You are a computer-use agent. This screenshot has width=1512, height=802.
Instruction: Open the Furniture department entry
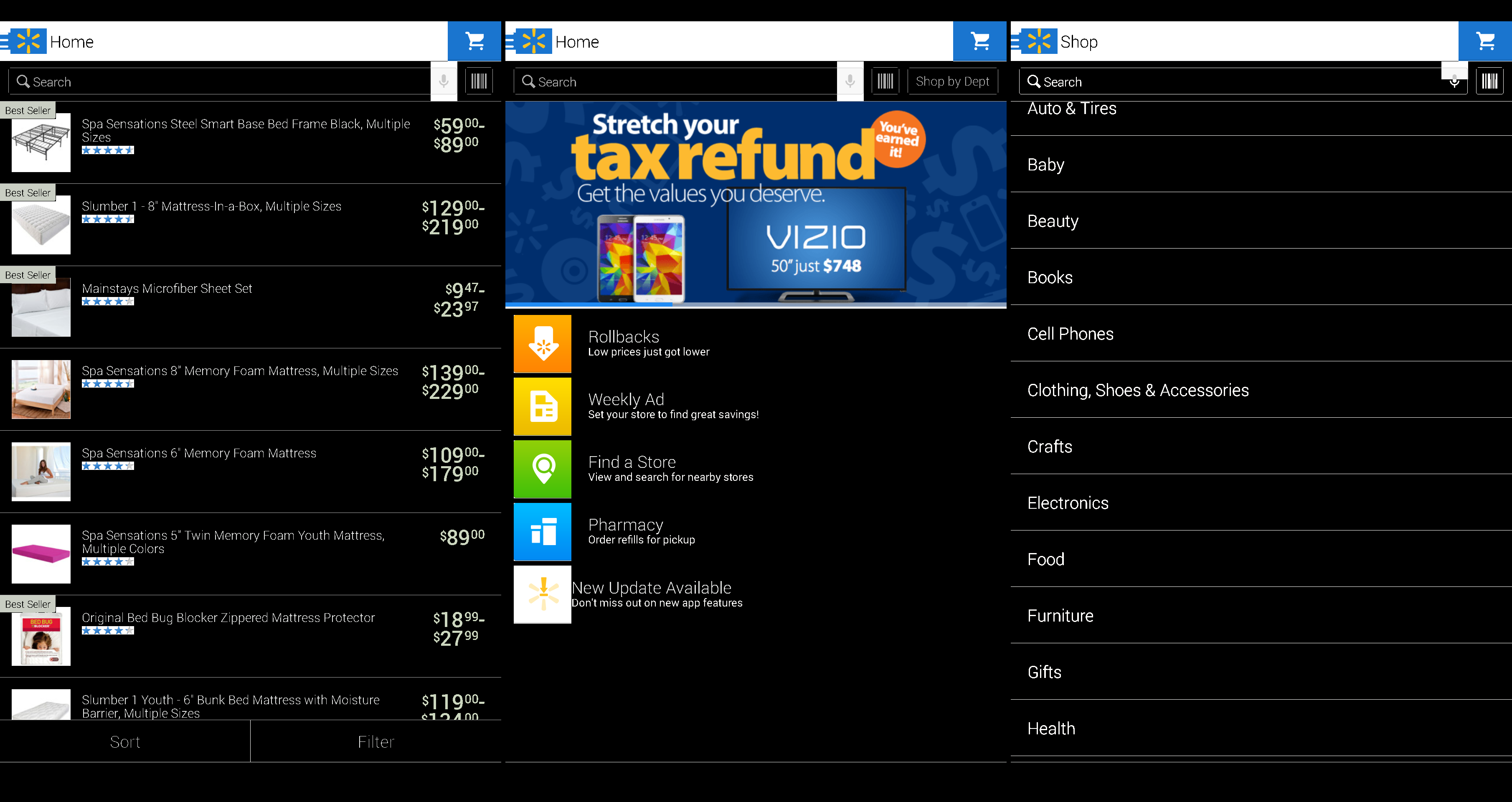[1060, 615]
